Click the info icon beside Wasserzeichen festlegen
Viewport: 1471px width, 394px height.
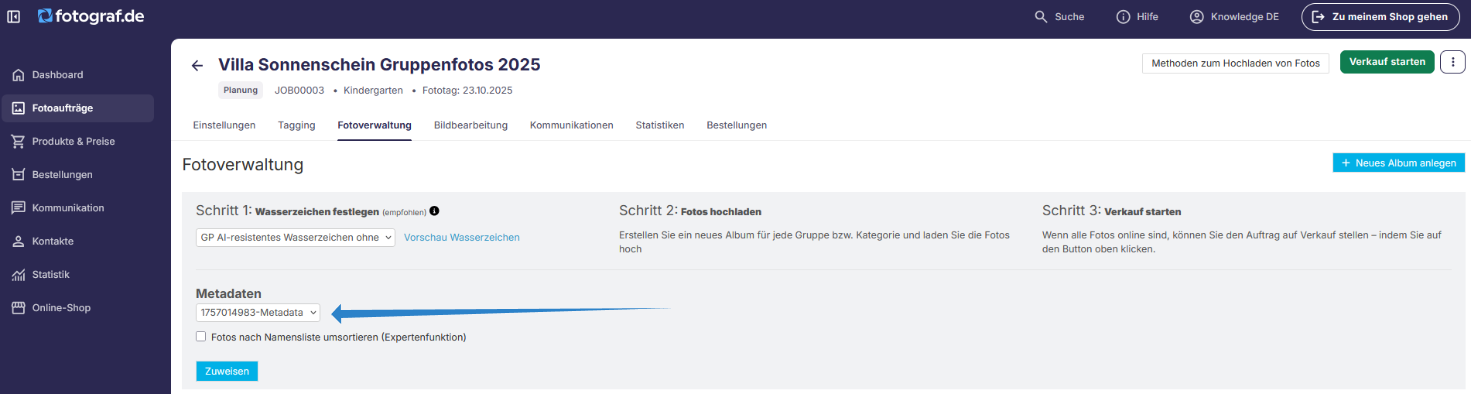pyautogui.click(x=434, y=211)
